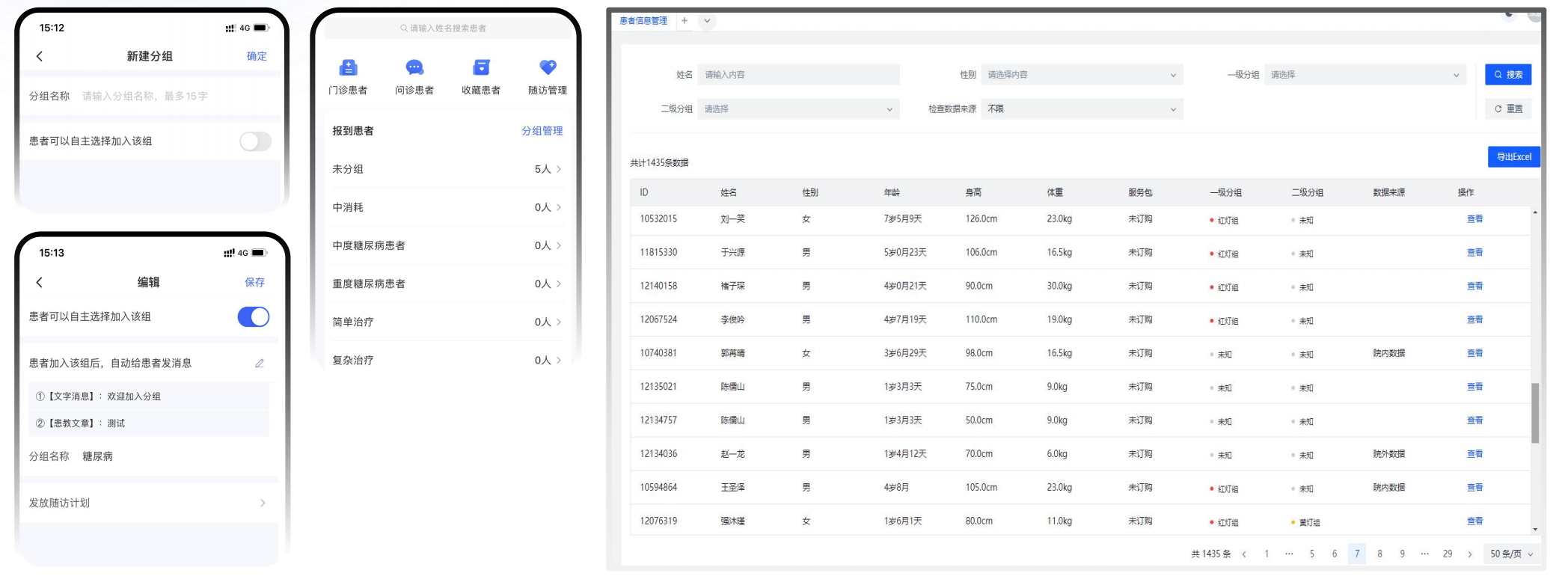Tap the 问诊患者 chat icon

click(414, 68)
